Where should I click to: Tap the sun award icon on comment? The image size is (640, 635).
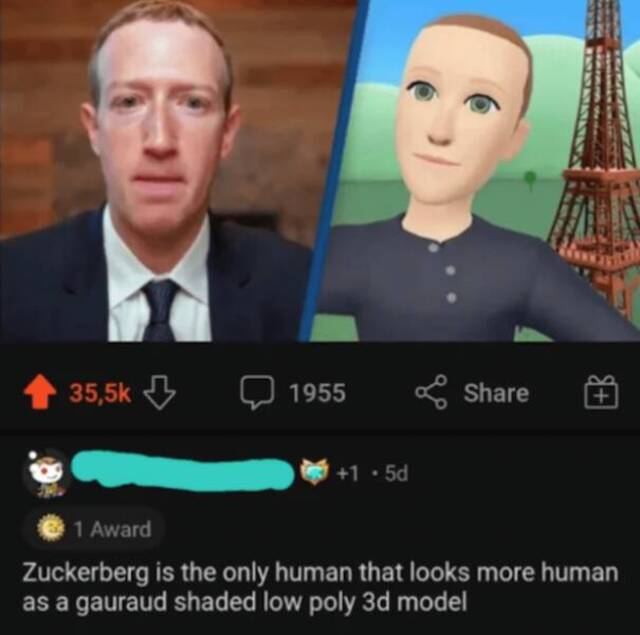tap(51, 528)
